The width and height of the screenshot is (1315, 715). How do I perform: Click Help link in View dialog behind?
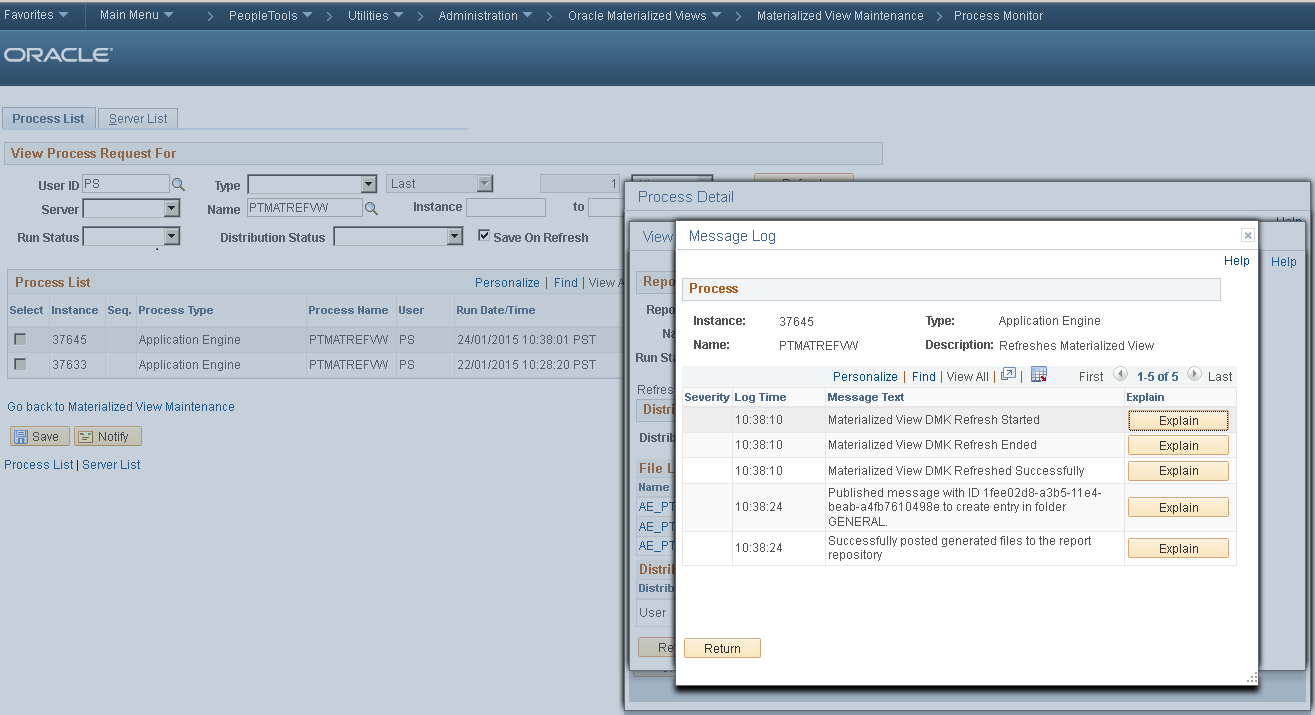(1284, 262)
